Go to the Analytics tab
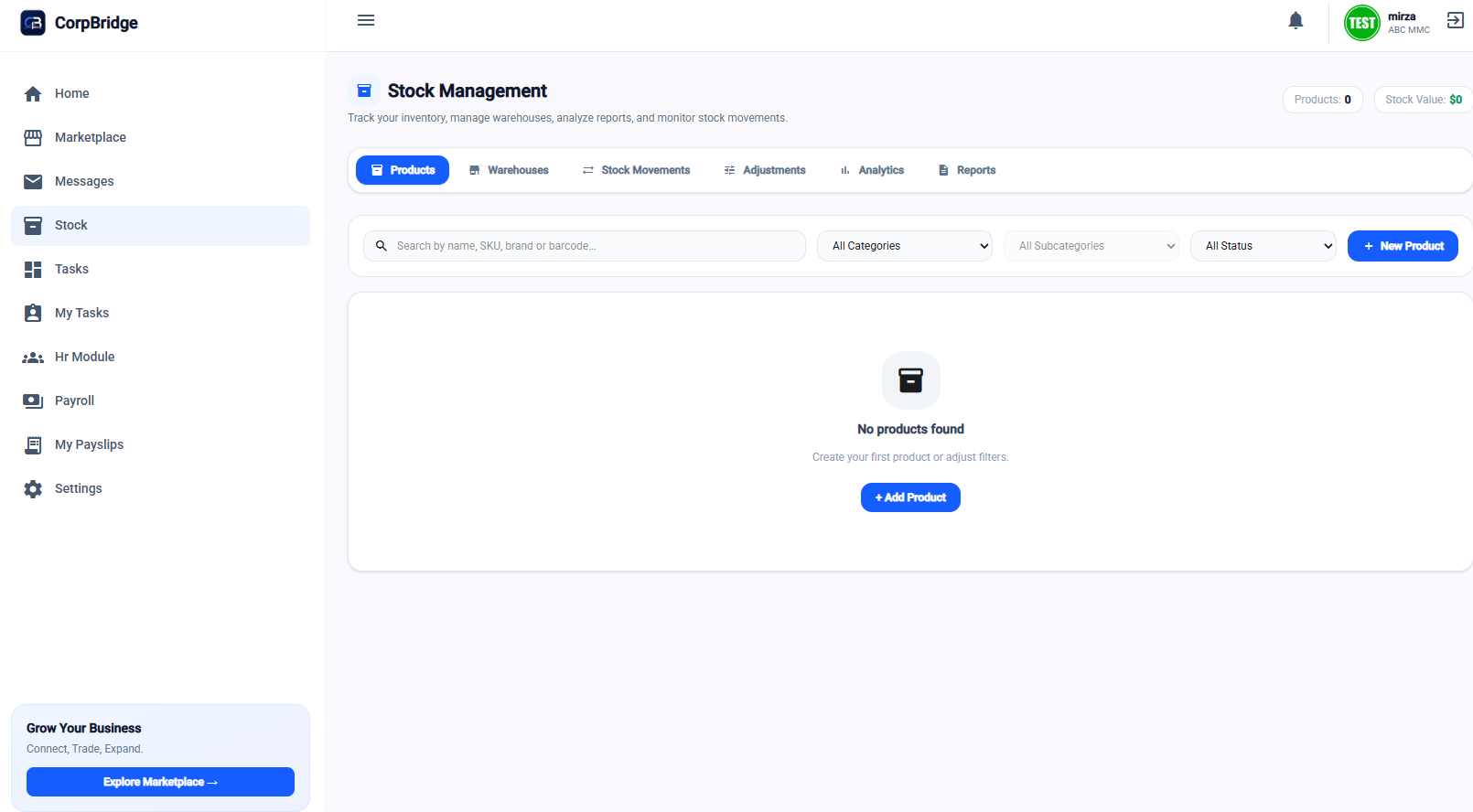 872,170
